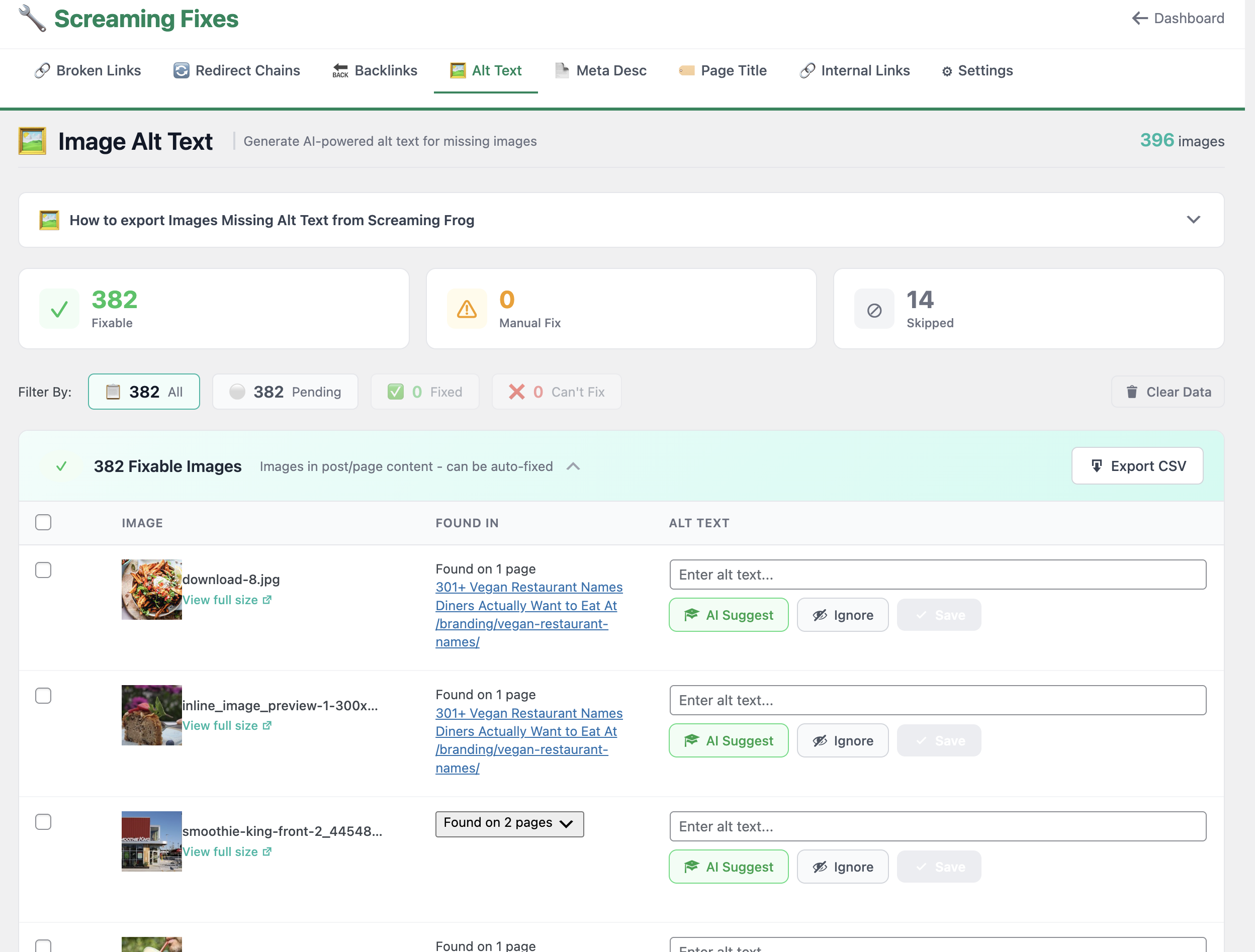Switch to the Alt Text tab
Viewport: 1255px width, 952px height.
pyautogui.click(x=486, y=70)
